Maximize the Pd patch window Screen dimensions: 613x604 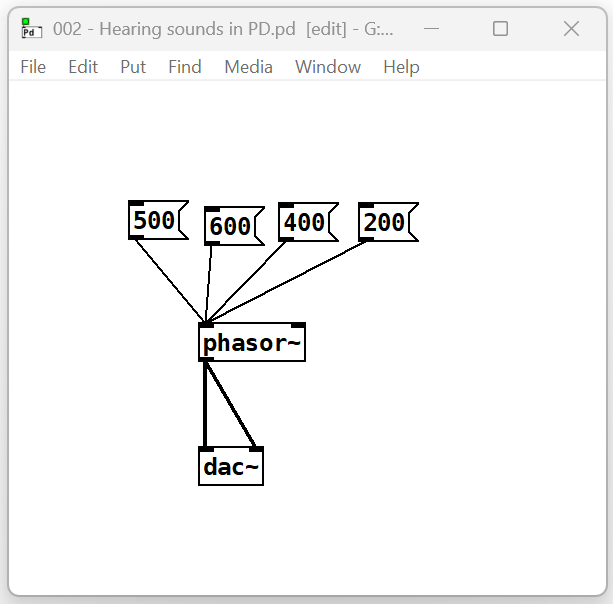point(500,29)
